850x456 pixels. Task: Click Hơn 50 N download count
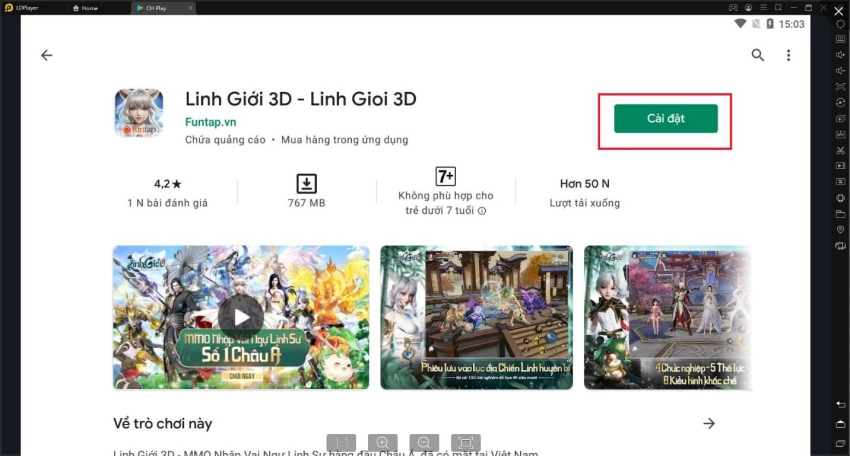tap(584, 184)
